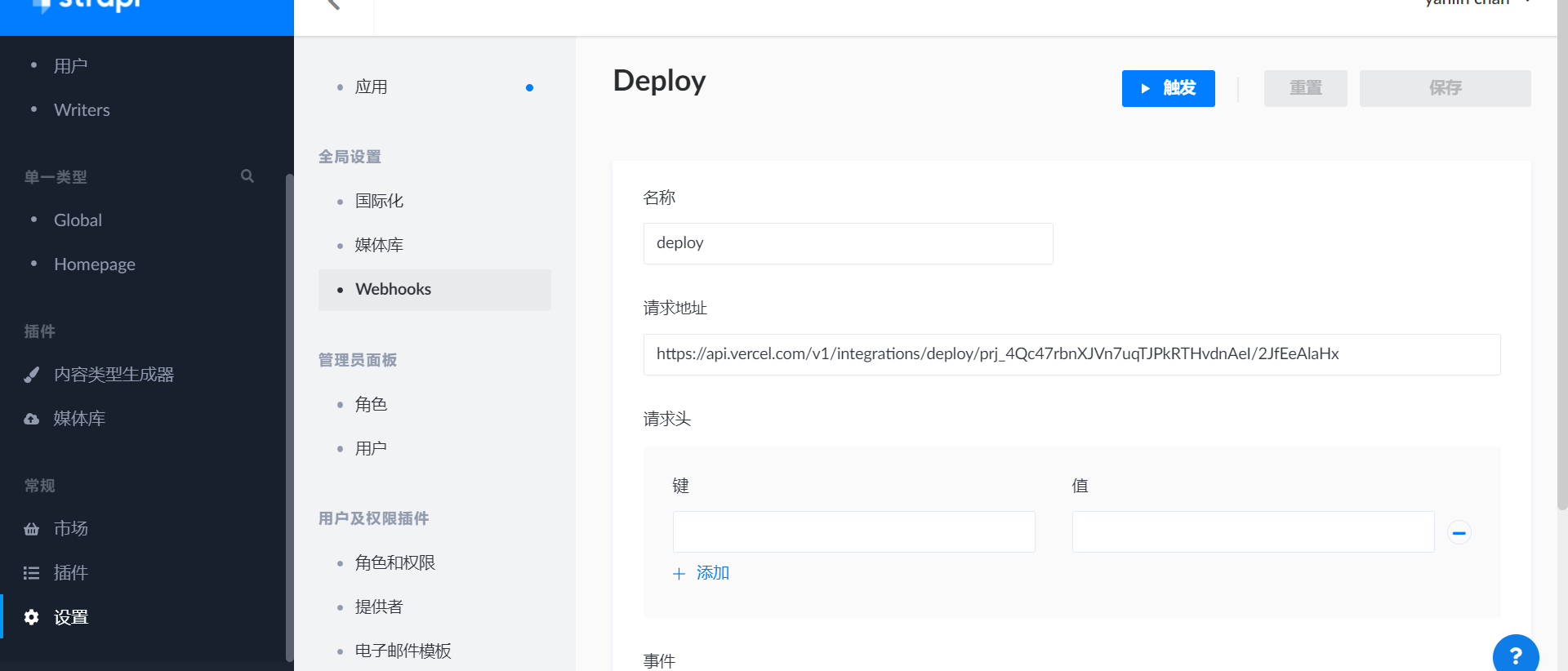
Task: Go to 市场 marketplace
Action: point(71,529)
